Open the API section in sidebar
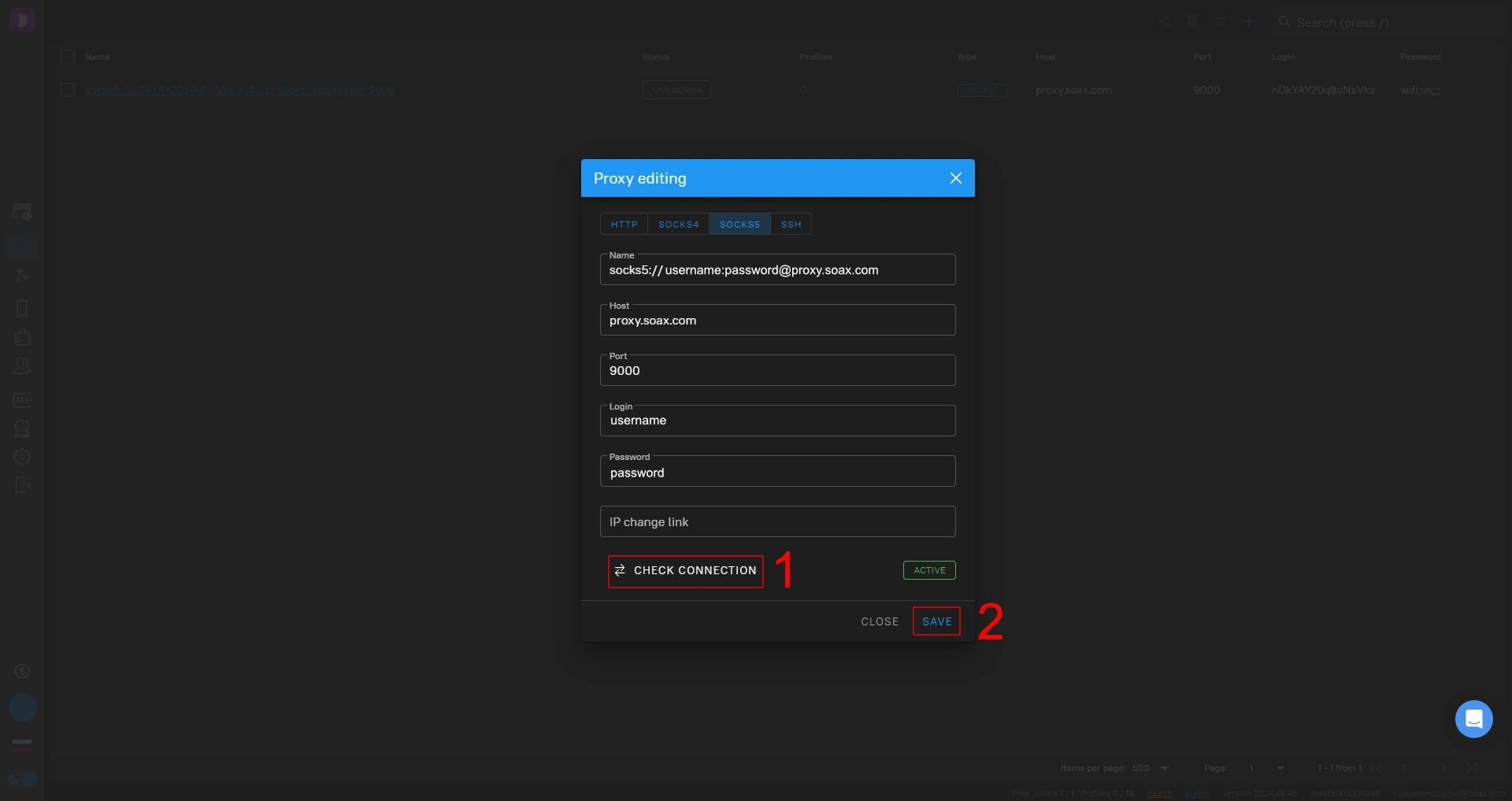This screenshot has width=1512, height=801. coord(22,400)
